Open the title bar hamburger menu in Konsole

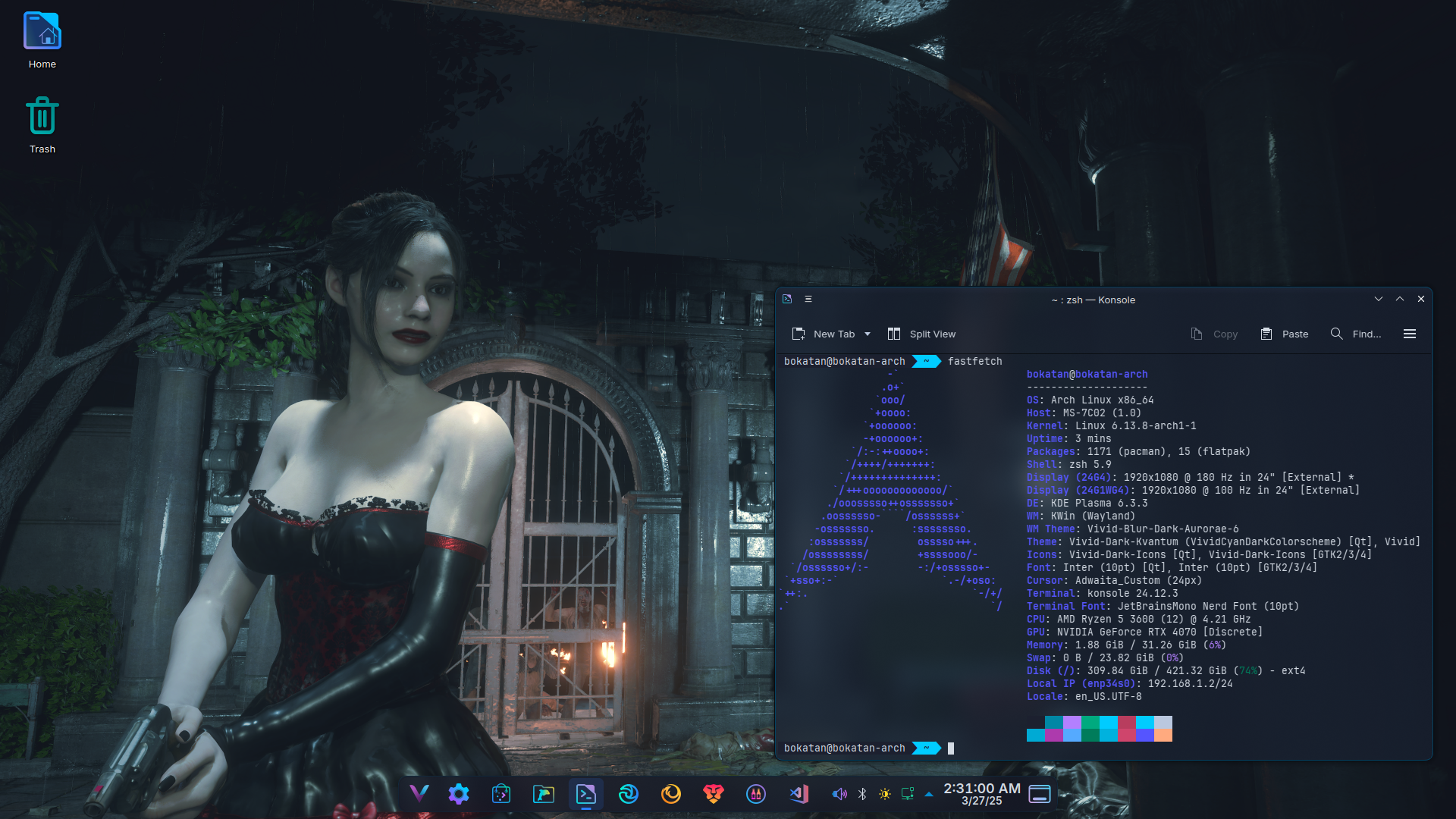tap(808, 299)
